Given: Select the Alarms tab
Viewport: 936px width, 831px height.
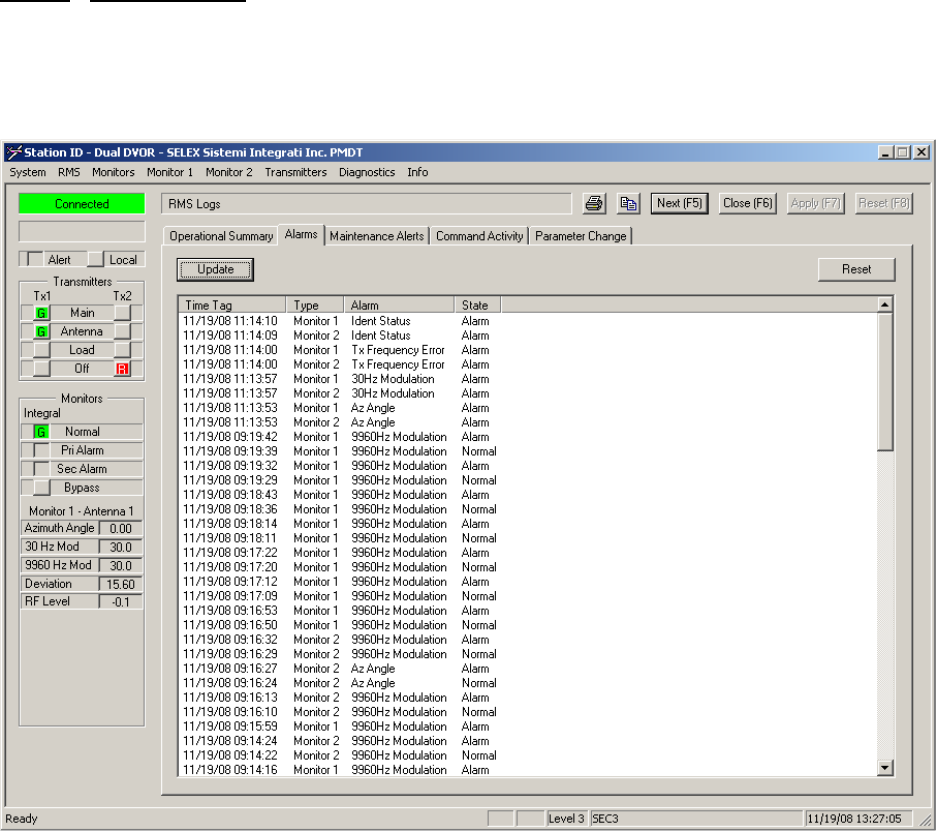Looking at the screenshot, I should click(301, 235).
